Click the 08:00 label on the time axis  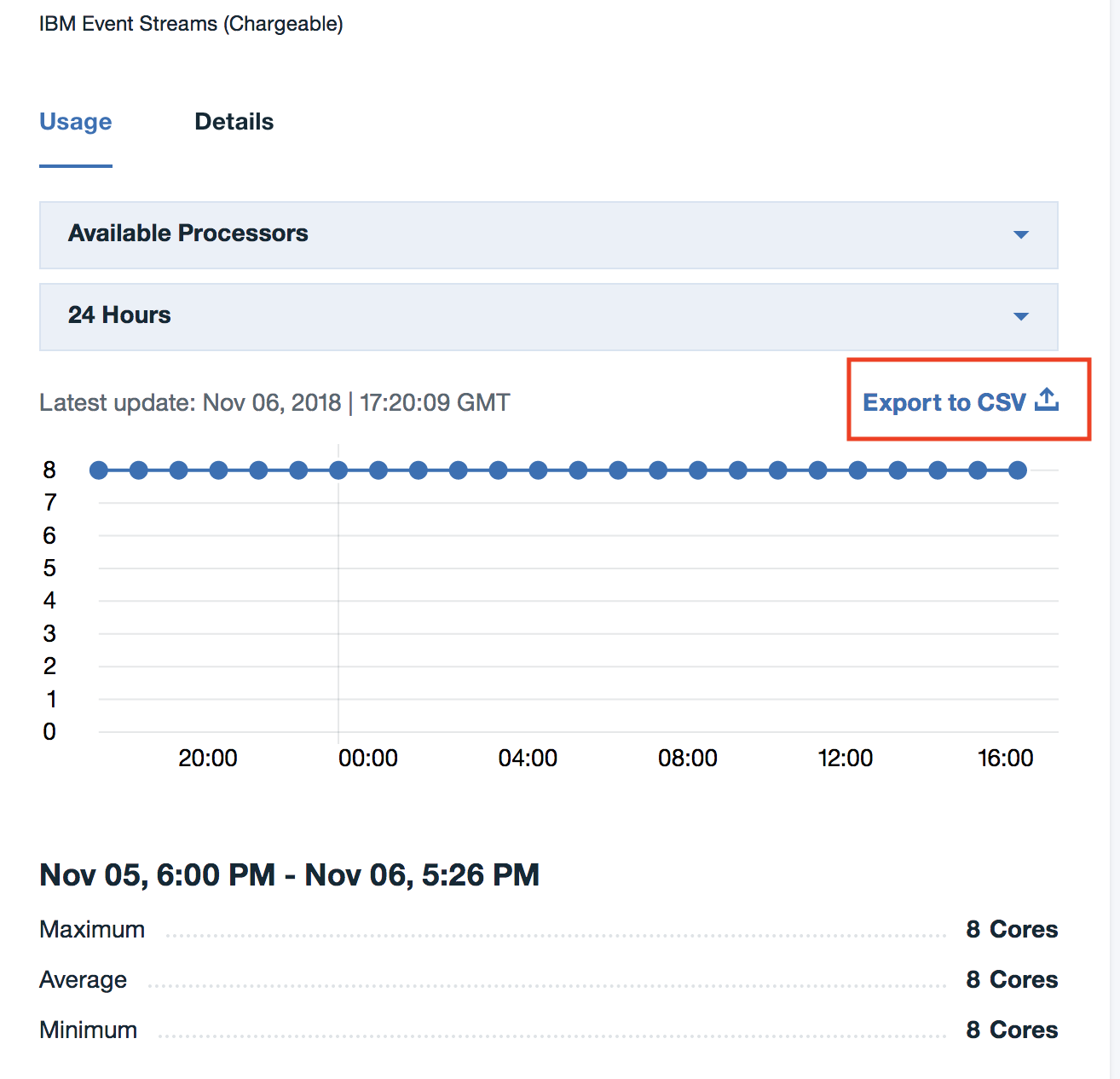pyautogui.click(x=688, y=758)
